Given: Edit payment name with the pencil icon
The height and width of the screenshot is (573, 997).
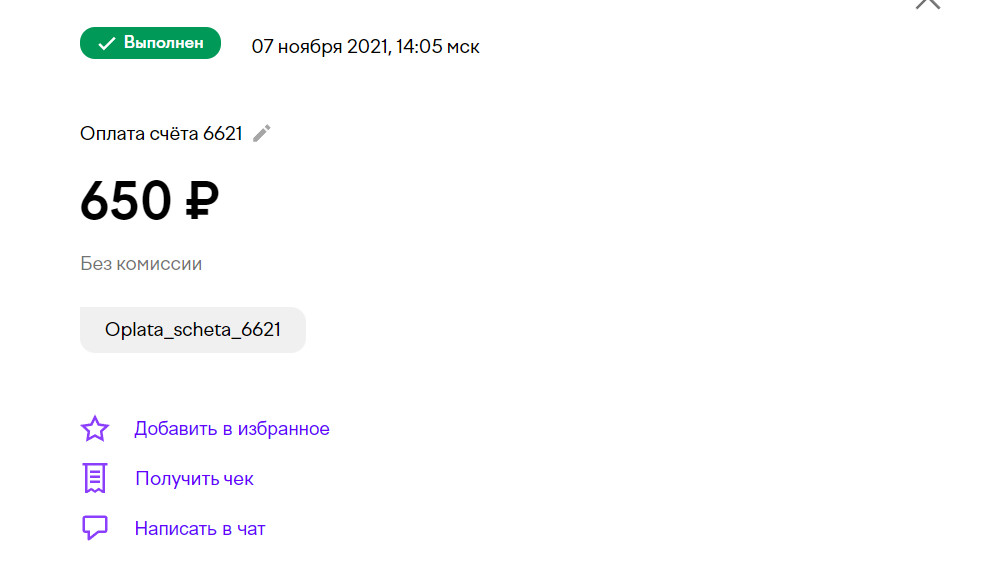Looking at the screenshot, I should pos(261,134).
